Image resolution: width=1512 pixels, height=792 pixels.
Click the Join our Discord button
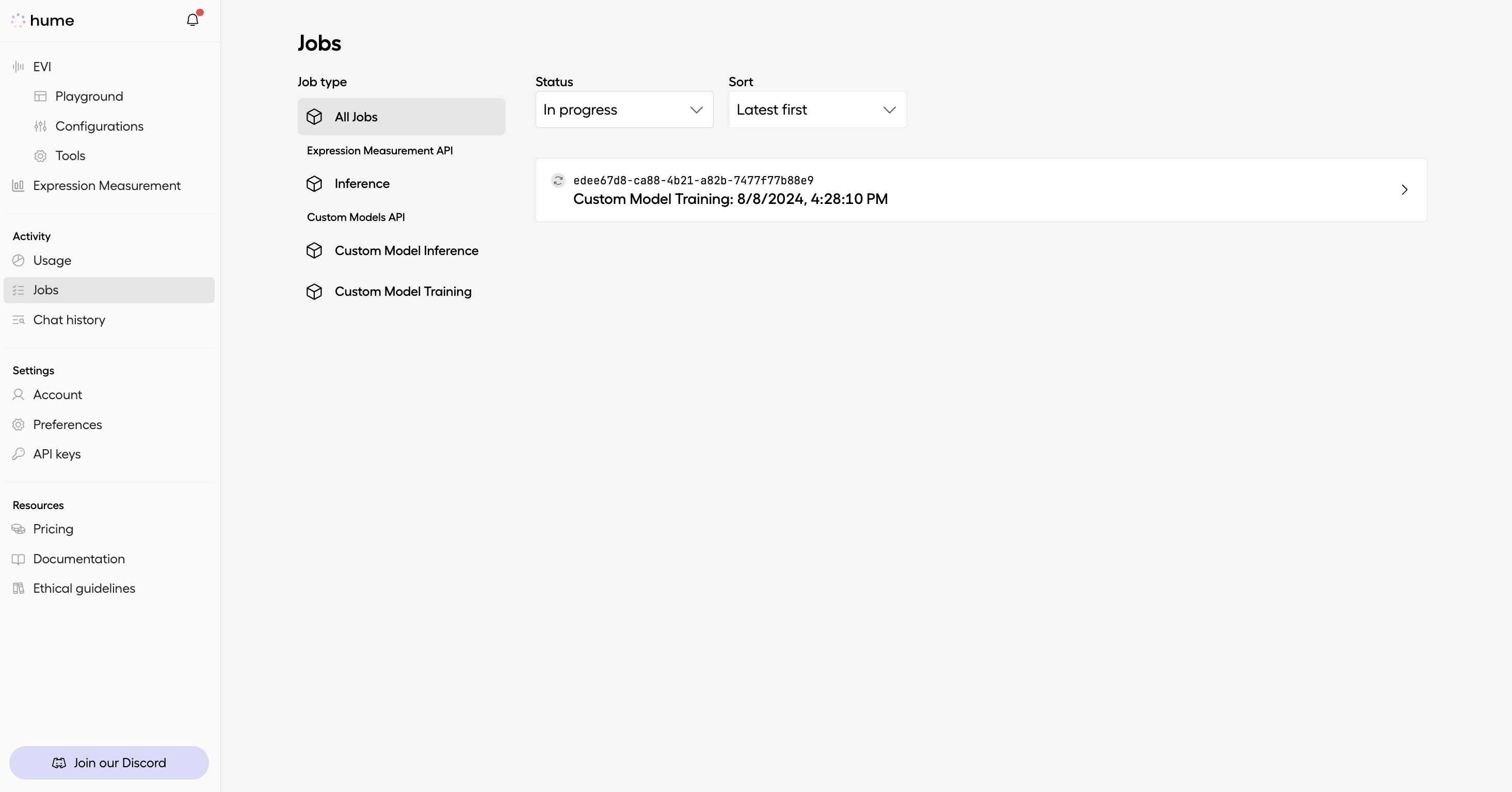[x=108, y=763]
